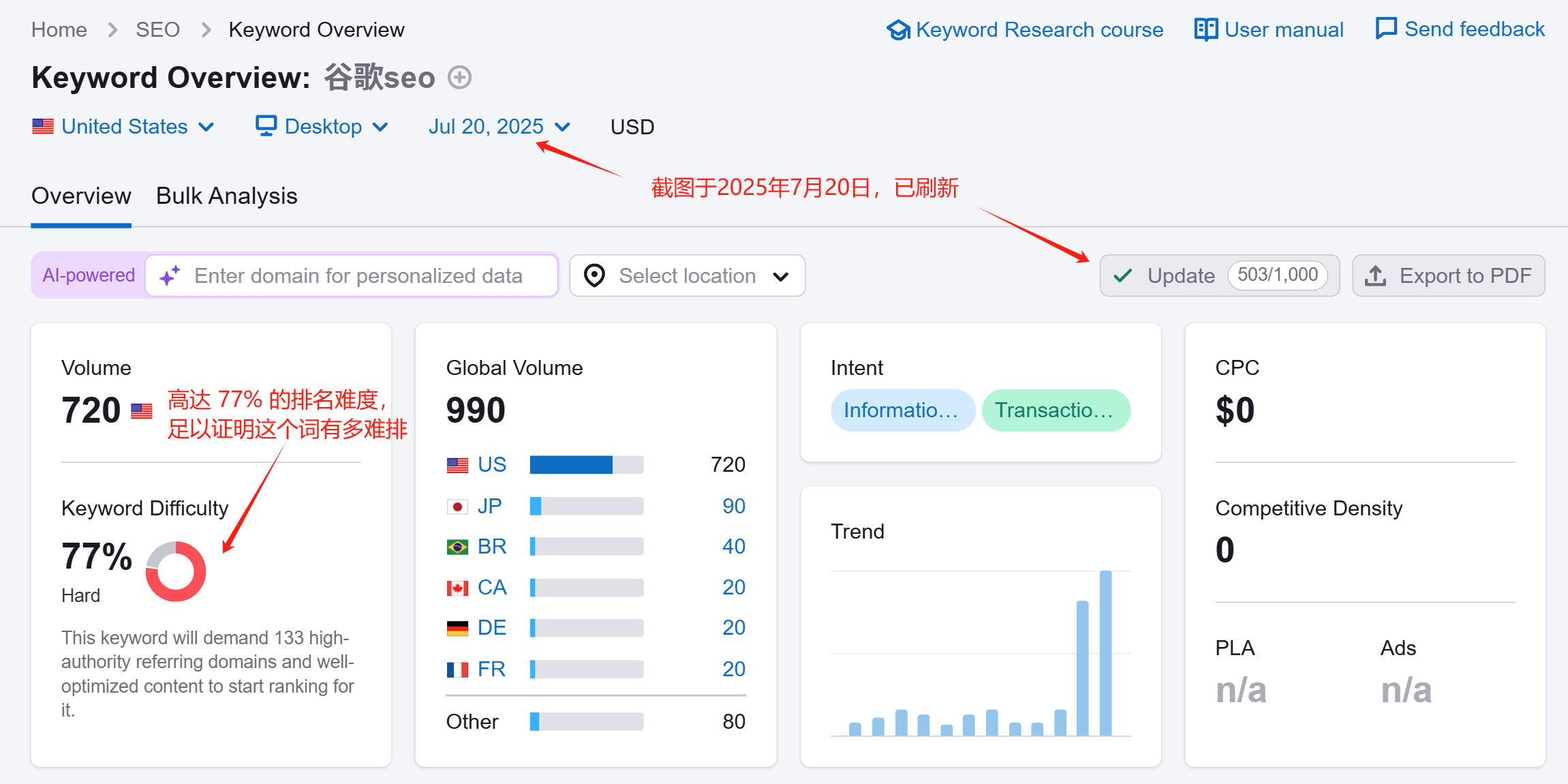This screenshot has height=784, width=1568.
Task: Expand the Desktop device selector
Action: 322,127
